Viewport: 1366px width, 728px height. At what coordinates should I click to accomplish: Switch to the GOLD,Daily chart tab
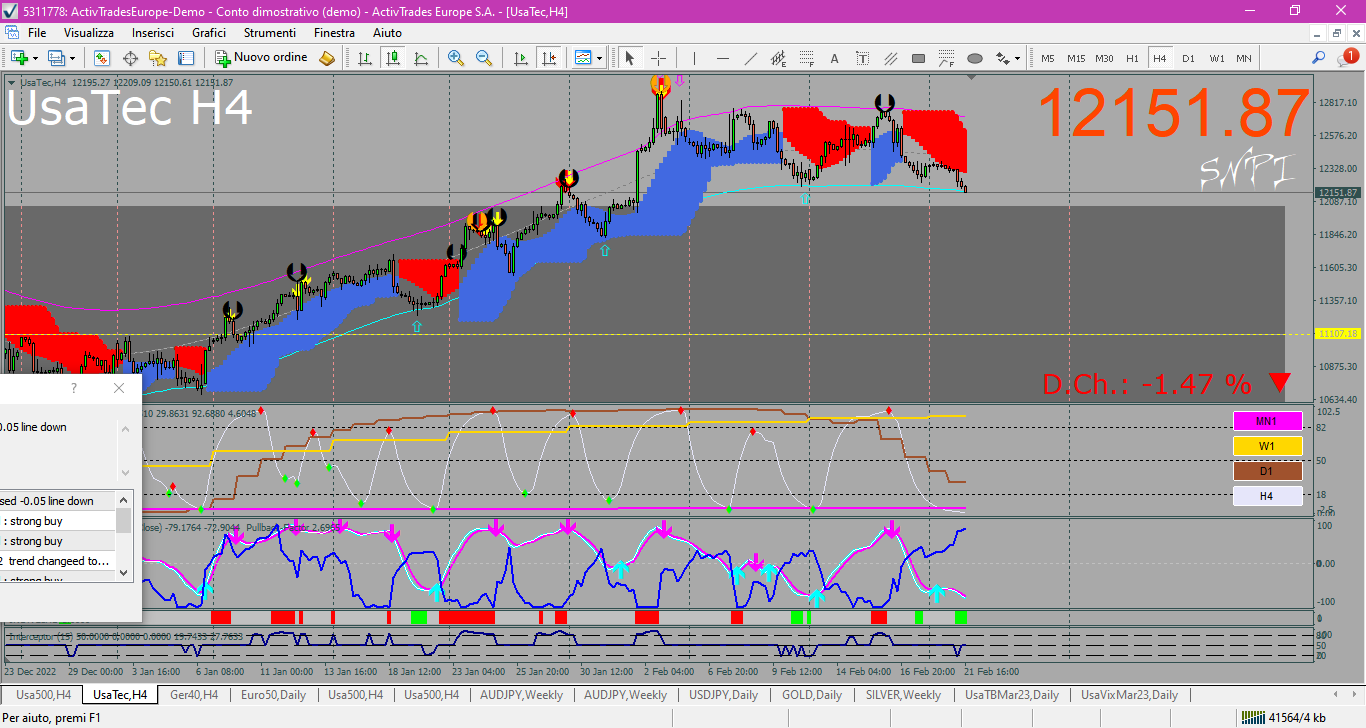(x=812, y=695)
